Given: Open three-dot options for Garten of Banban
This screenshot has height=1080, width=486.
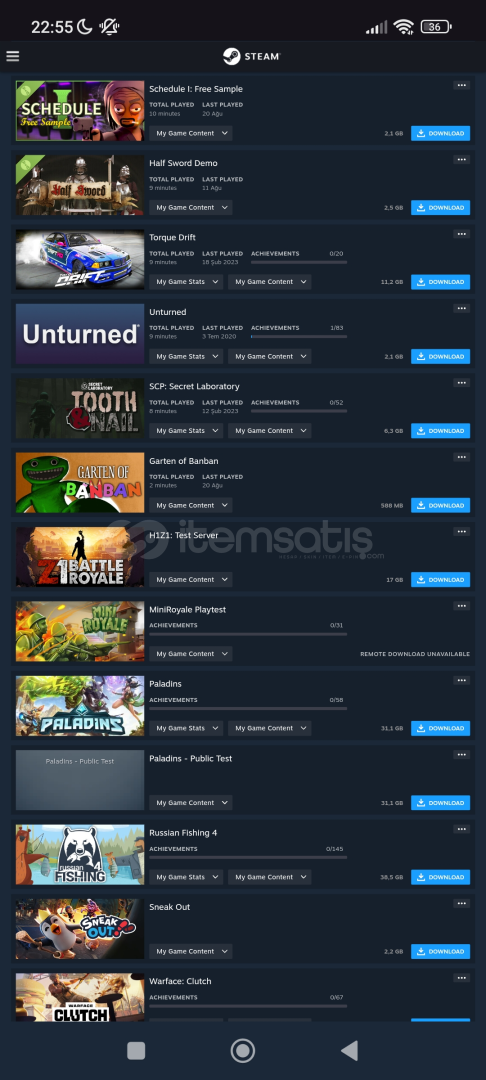Looking at the screenshot, I should tap(461, 457).
